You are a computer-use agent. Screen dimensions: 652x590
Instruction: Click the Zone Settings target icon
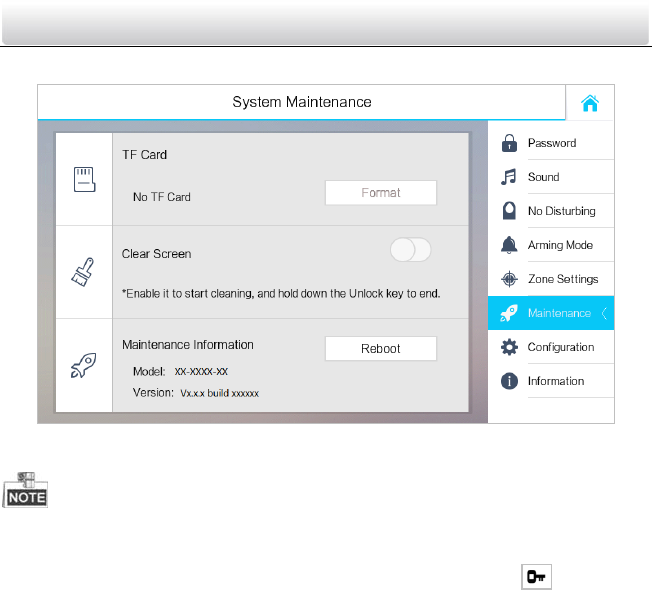(x=509, y=279)
